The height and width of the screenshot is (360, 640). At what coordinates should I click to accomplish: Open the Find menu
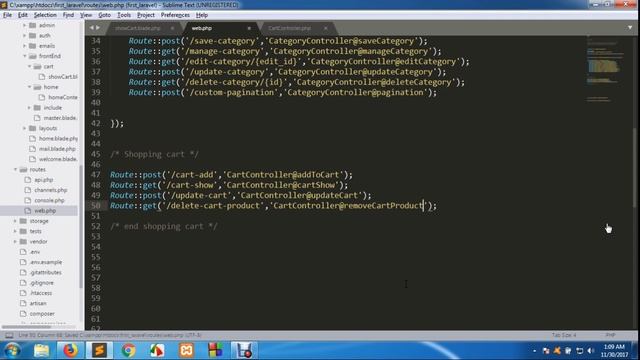coord(68,15)
